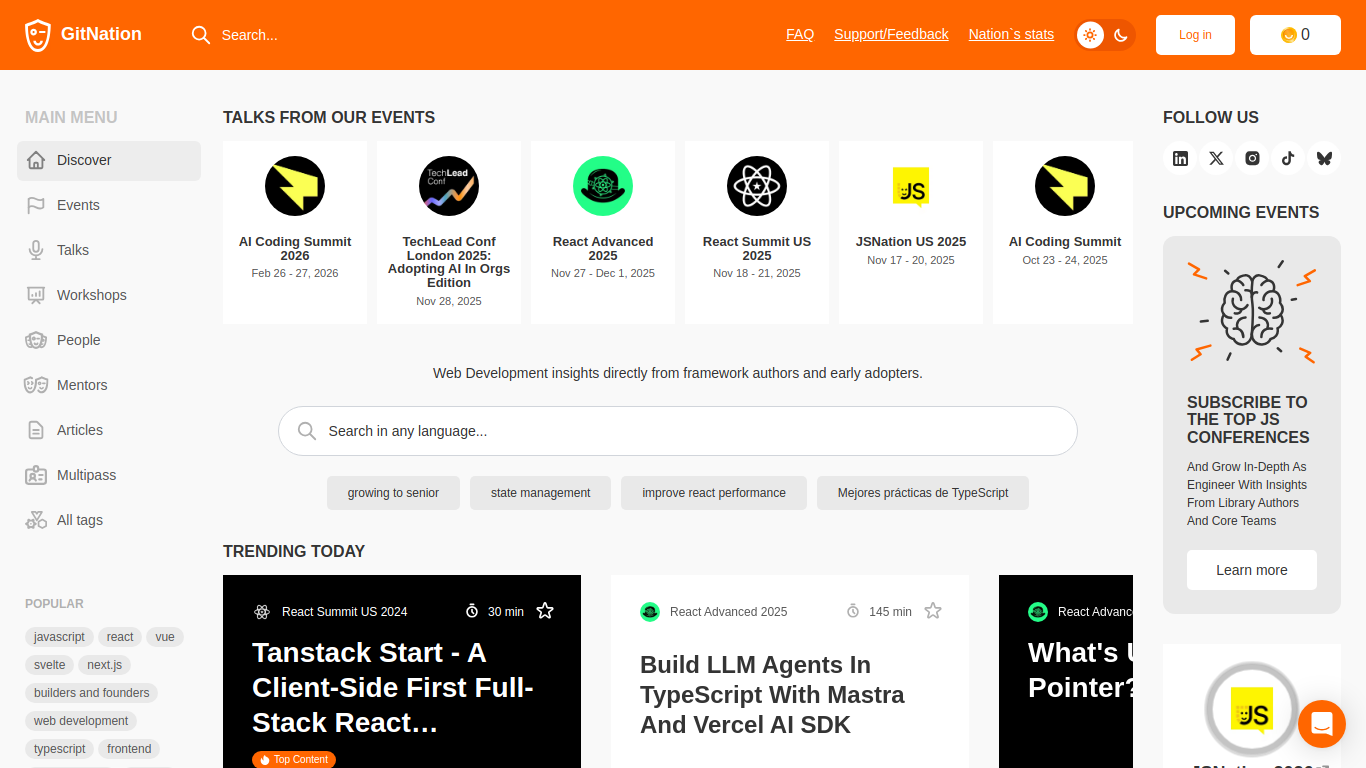
Task: Click the Log in button
Action: point(1195,35)
